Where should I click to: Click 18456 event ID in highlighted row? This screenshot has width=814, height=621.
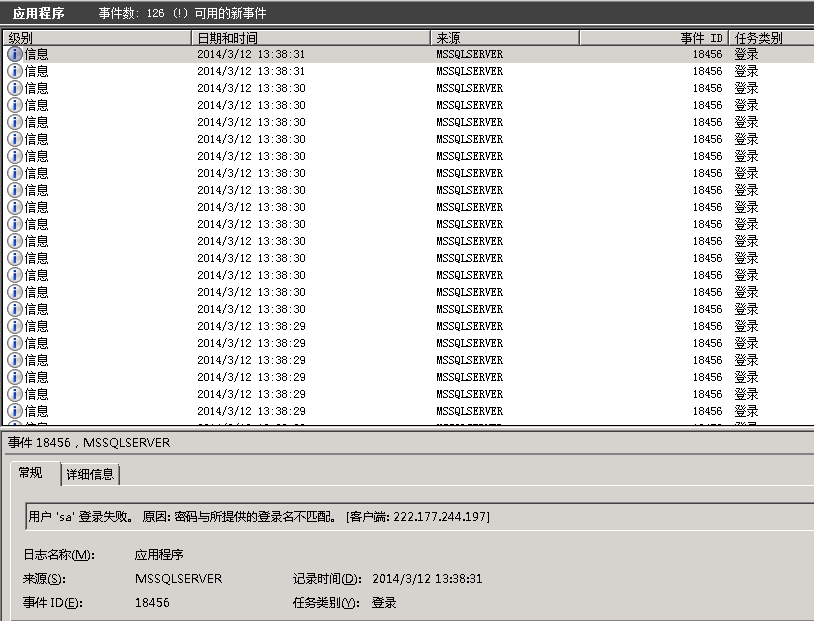point(707,54)
